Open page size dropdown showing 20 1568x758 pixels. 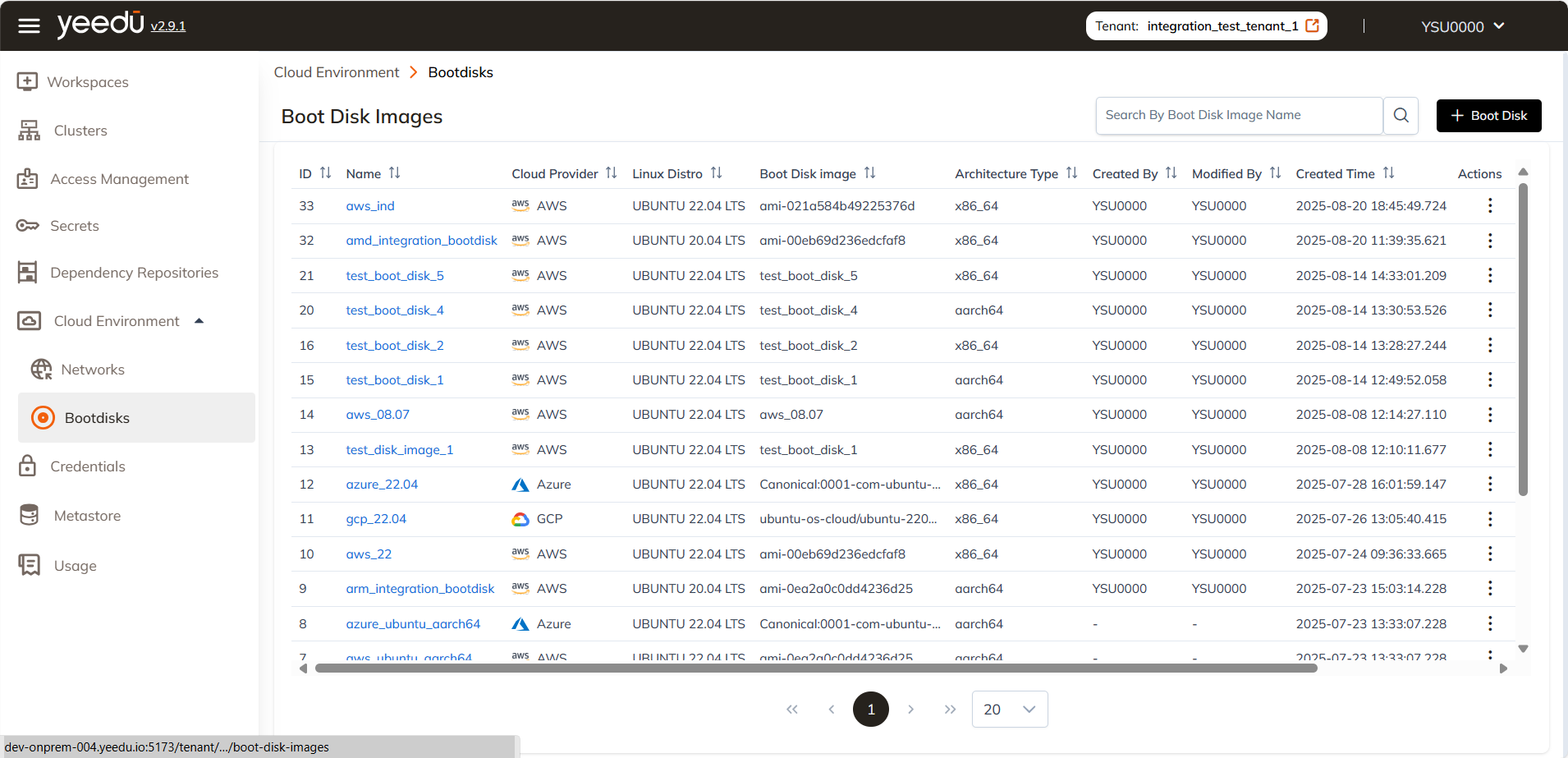(1009, 710)
